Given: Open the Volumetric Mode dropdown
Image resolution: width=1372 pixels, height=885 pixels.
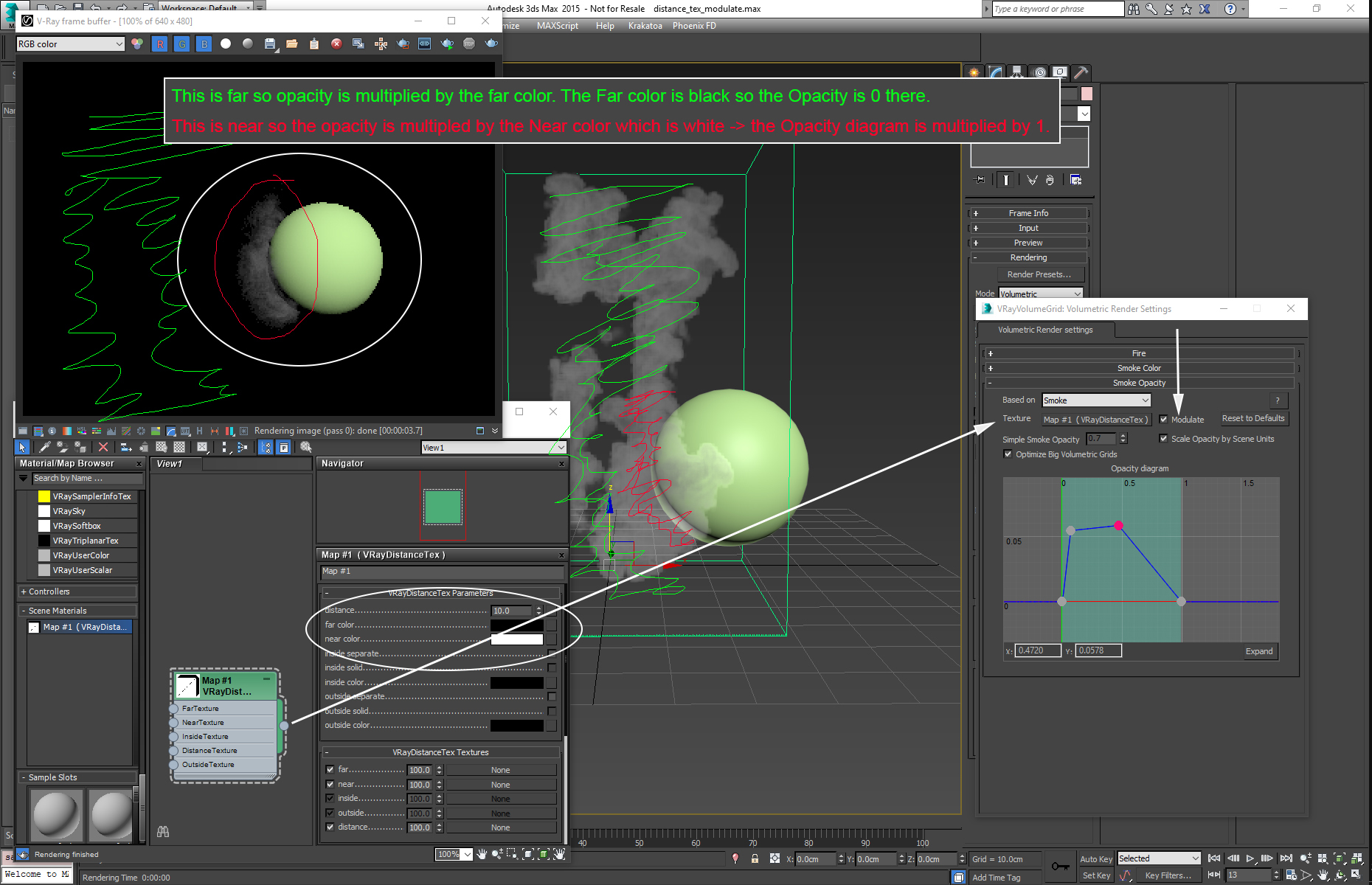Looking at the screenshot, I should pos(1041,294).
